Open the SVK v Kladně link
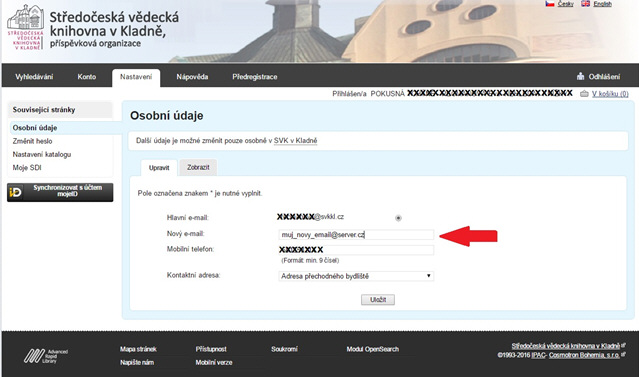The image size is (639, 377). point(295,141)
